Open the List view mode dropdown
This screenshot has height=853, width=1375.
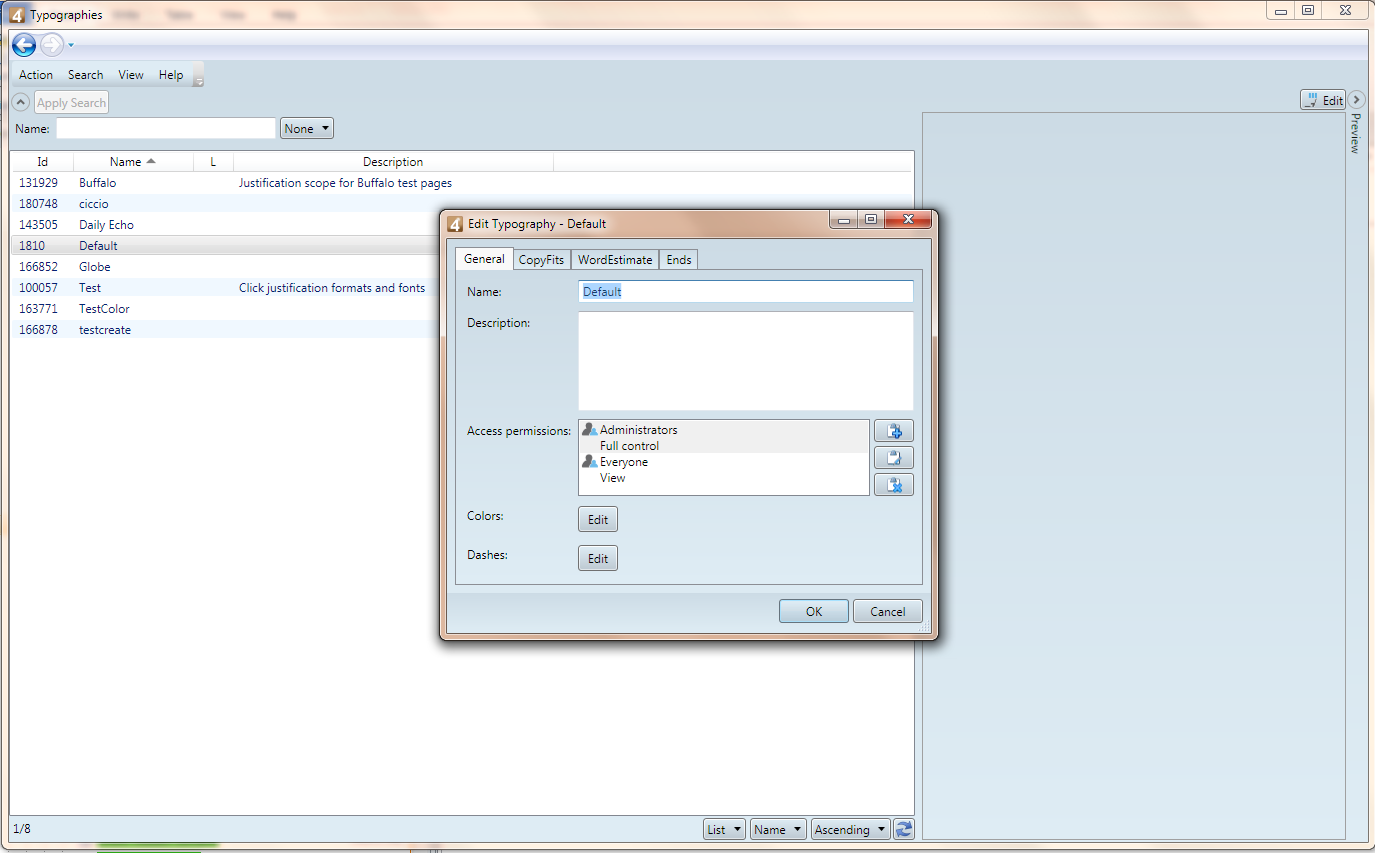[725, 829]
